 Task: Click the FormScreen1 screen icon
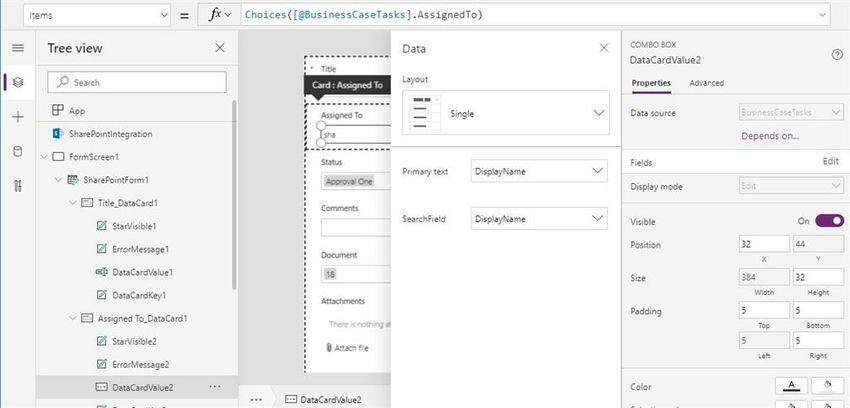58,157
